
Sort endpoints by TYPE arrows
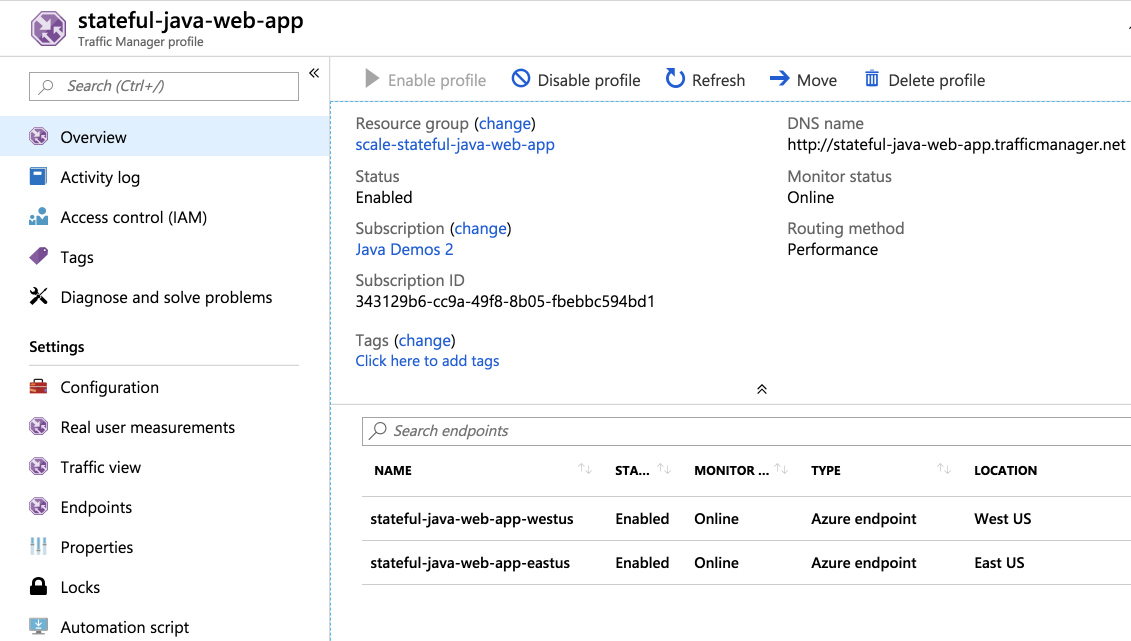point(943,469)
